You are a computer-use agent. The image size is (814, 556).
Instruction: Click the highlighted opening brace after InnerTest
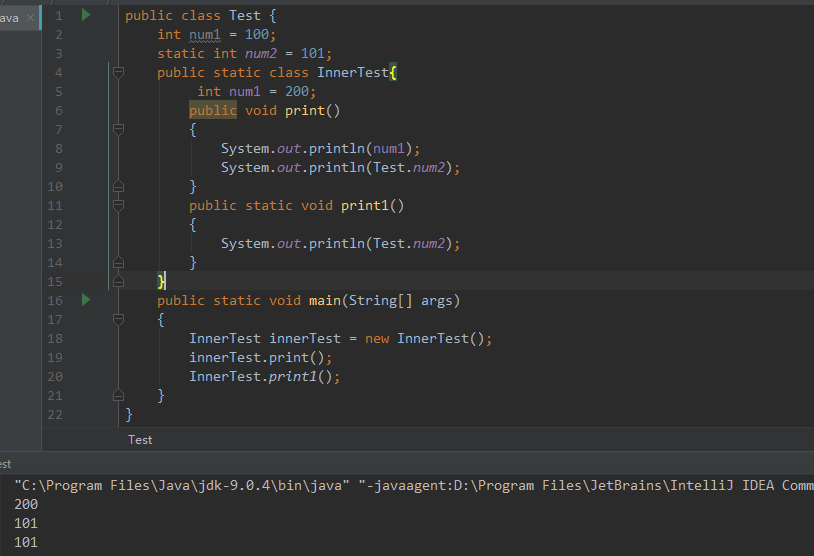point(393,73)
